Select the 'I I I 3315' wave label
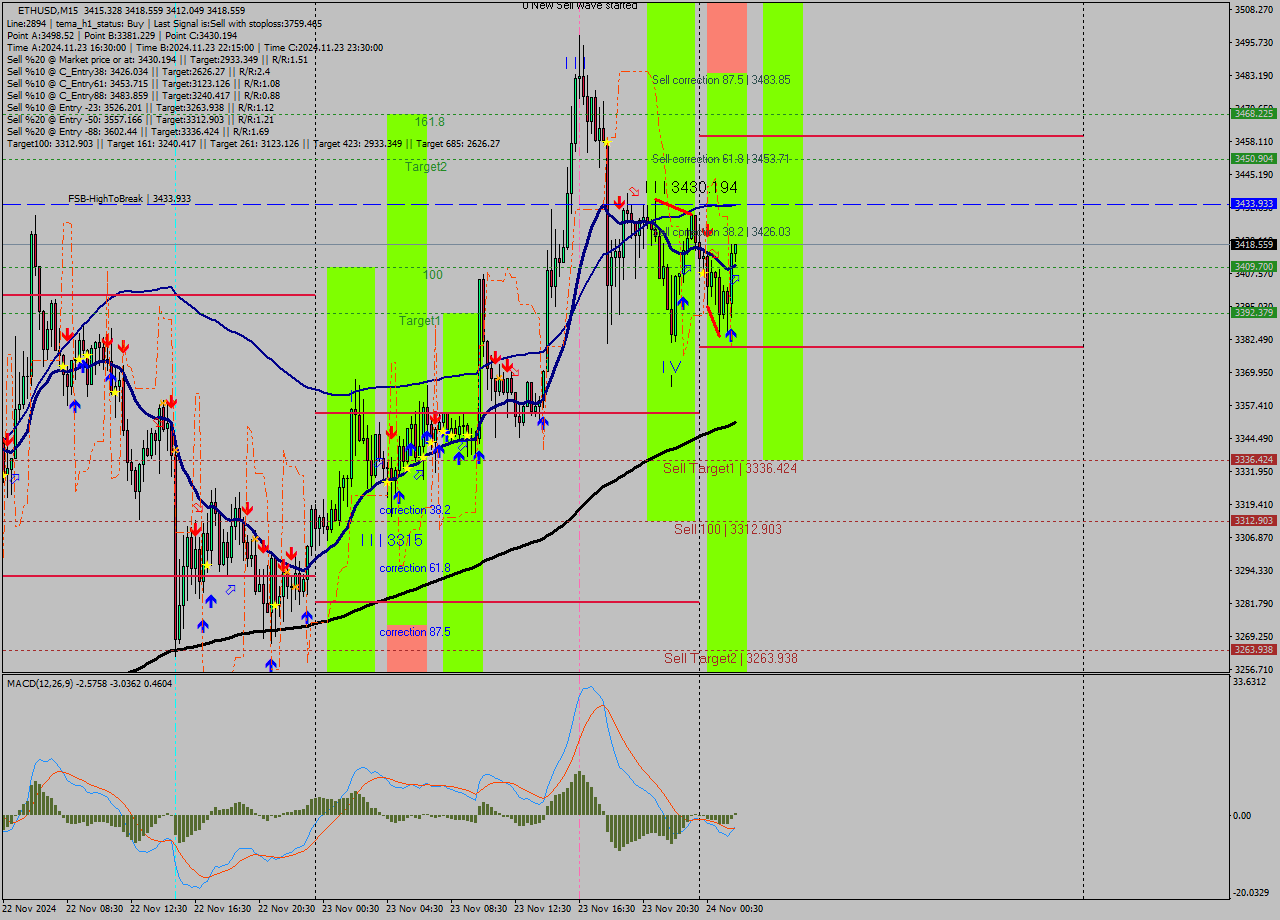 click(x=391, y=540)
